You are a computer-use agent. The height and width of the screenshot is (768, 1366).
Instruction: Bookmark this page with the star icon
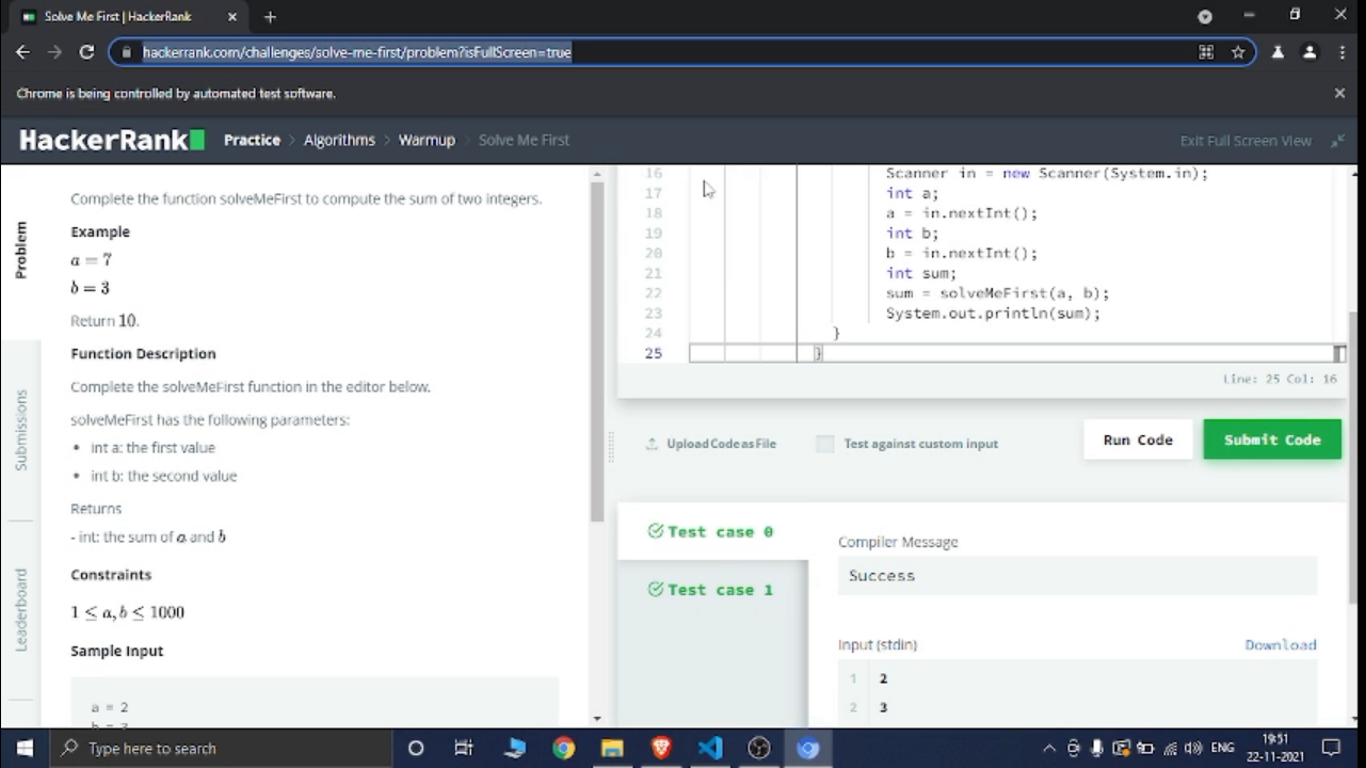[1238, 52]
